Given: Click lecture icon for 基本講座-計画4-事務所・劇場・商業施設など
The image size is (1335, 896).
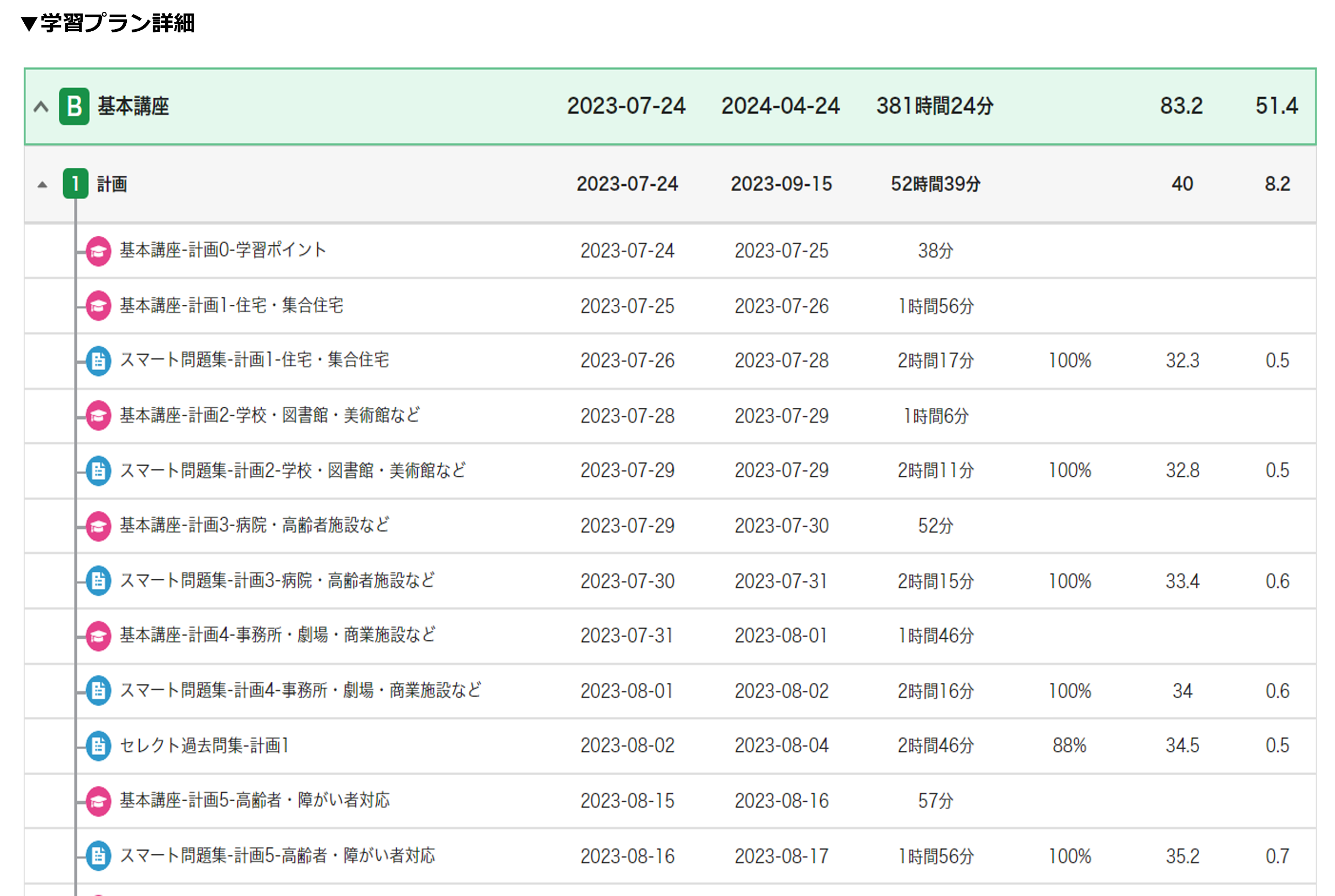Looking at the screenshot, I should (x=98, y=635).
